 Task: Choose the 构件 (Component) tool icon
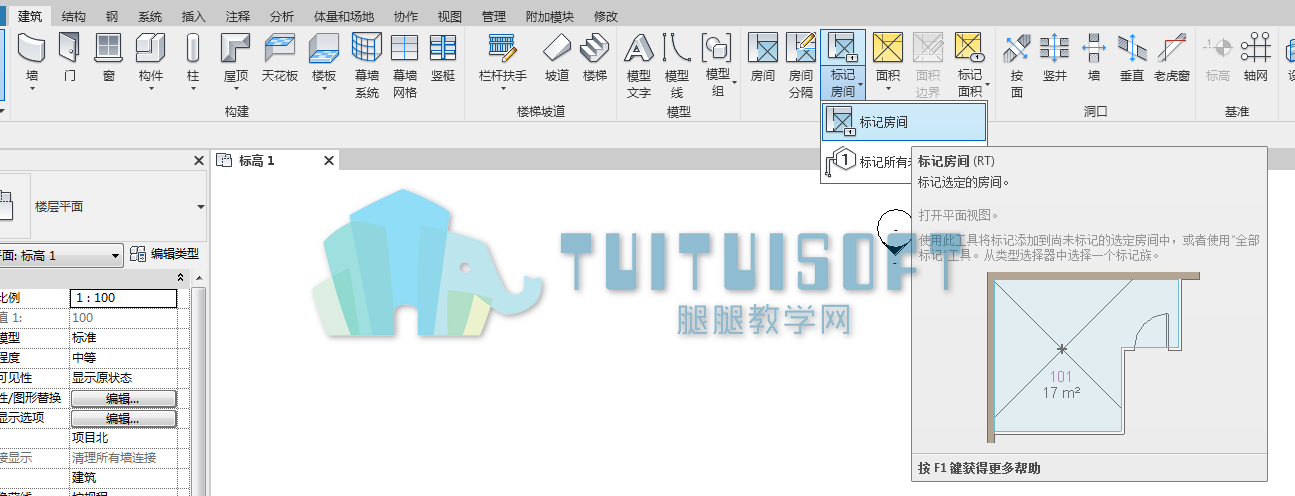pos(150,47)
